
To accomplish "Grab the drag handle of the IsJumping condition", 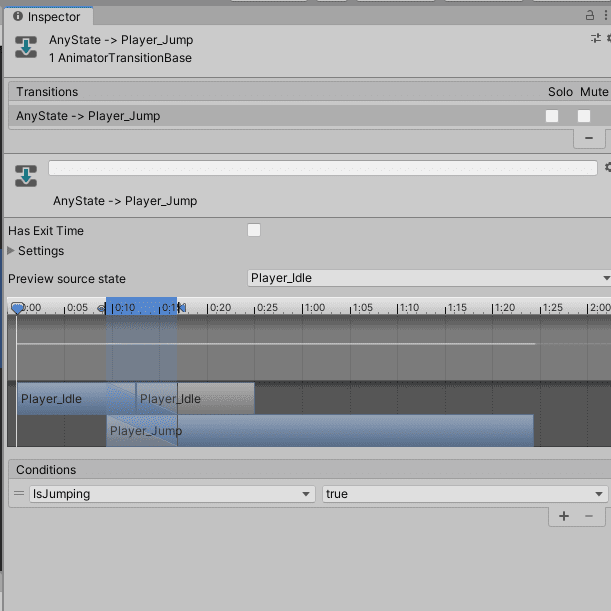I will [x=18, y=494].
